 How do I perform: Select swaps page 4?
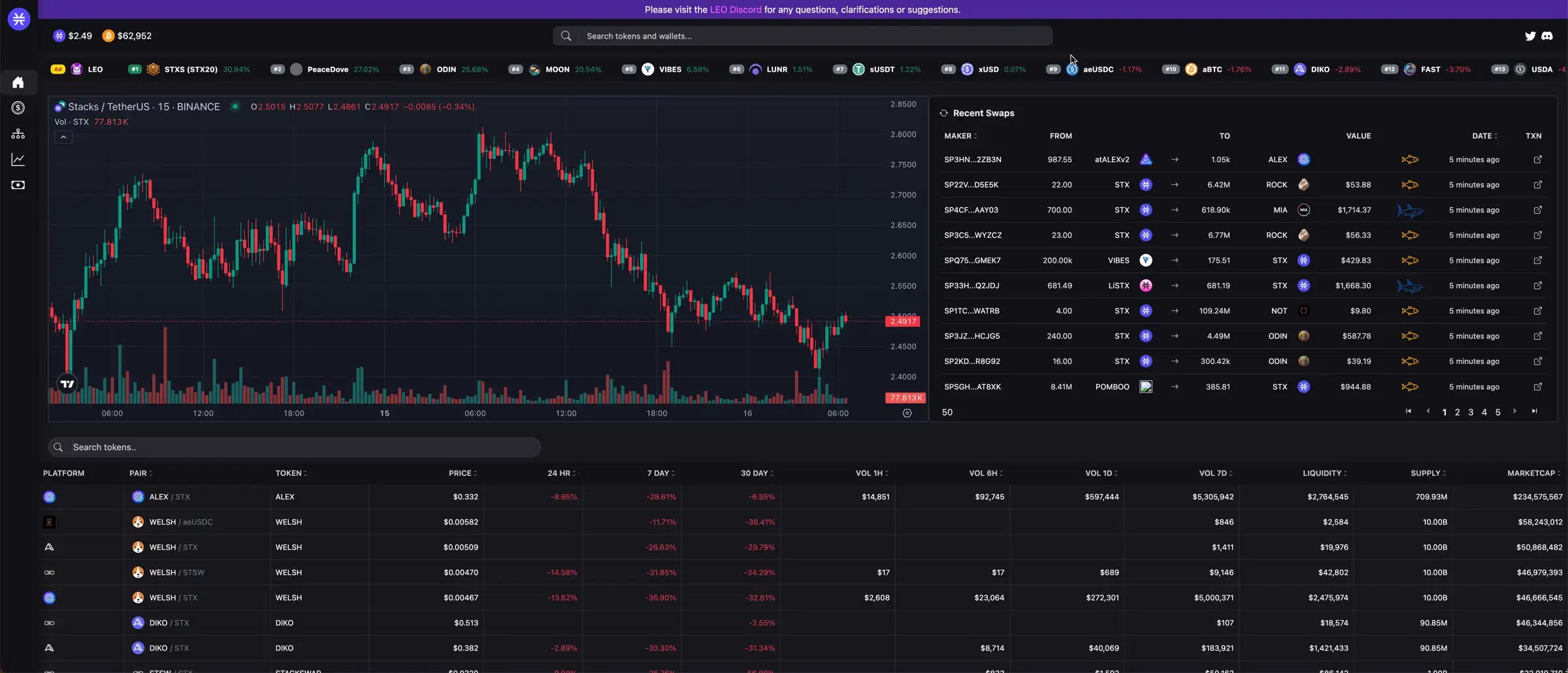click(x=1484, y=412)
